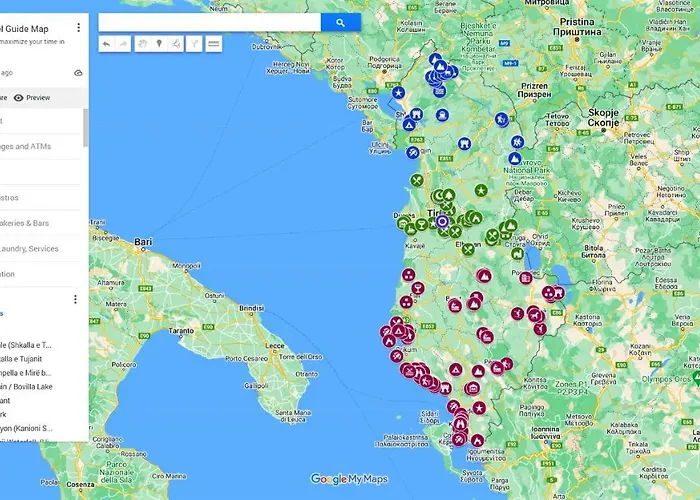Select the 'istros' layer row

point(40,197)
